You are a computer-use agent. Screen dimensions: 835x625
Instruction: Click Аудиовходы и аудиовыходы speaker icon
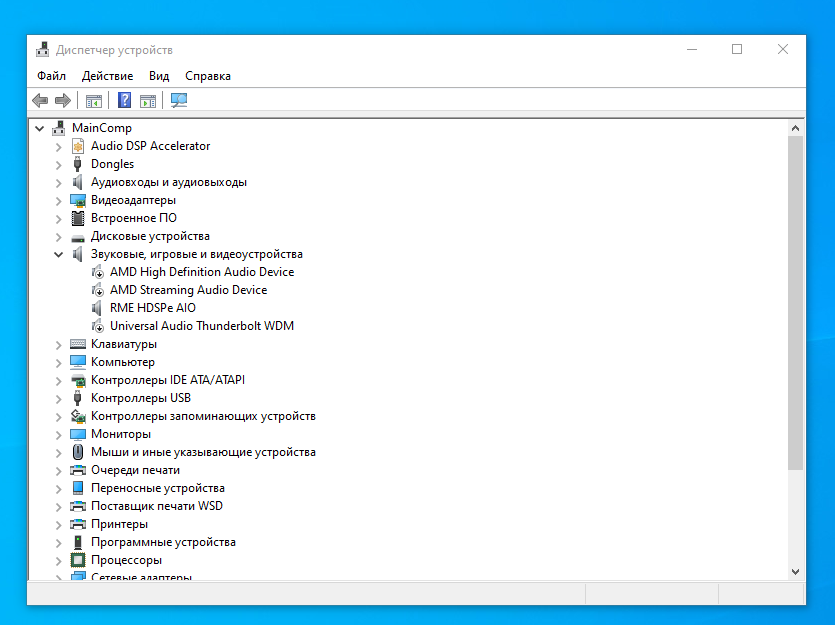tap(78, 182)
